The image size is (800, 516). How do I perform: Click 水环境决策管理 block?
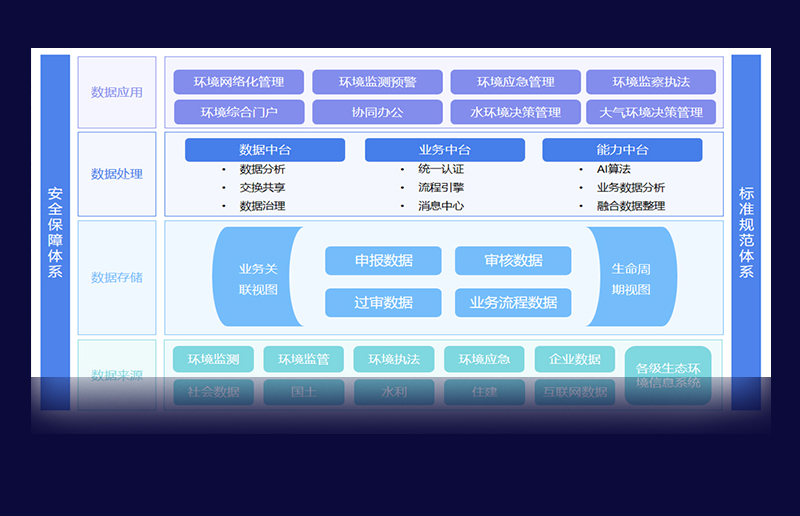pyautogui.click(x=515, y=112)
